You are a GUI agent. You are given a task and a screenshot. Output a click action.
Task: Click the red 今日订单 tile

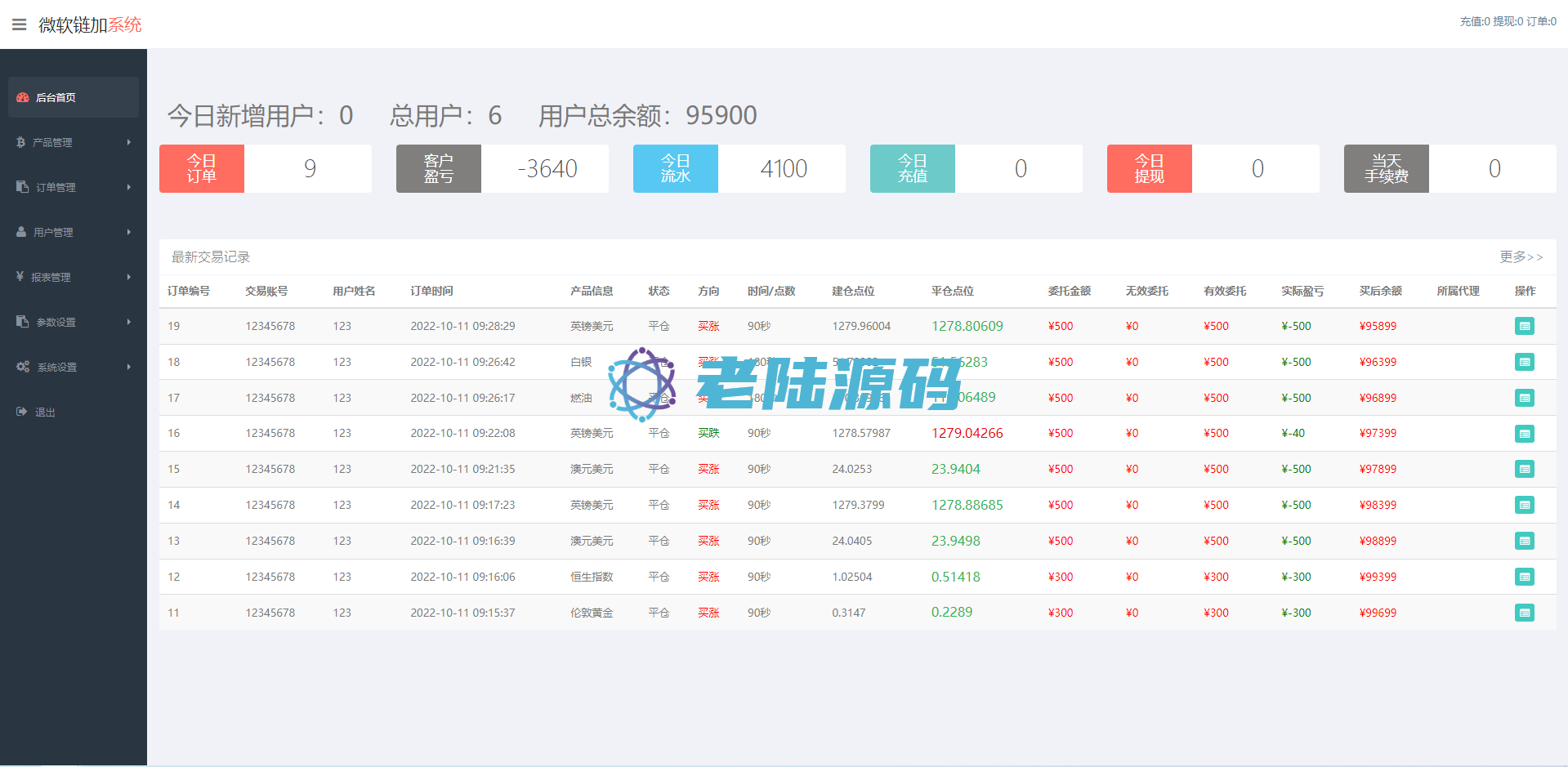[202, 169]
